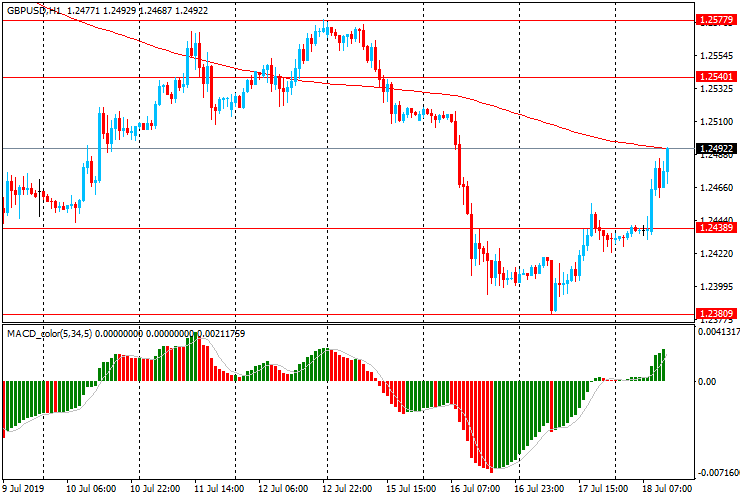Select the 1.24389 red price label

pos(716,228)
